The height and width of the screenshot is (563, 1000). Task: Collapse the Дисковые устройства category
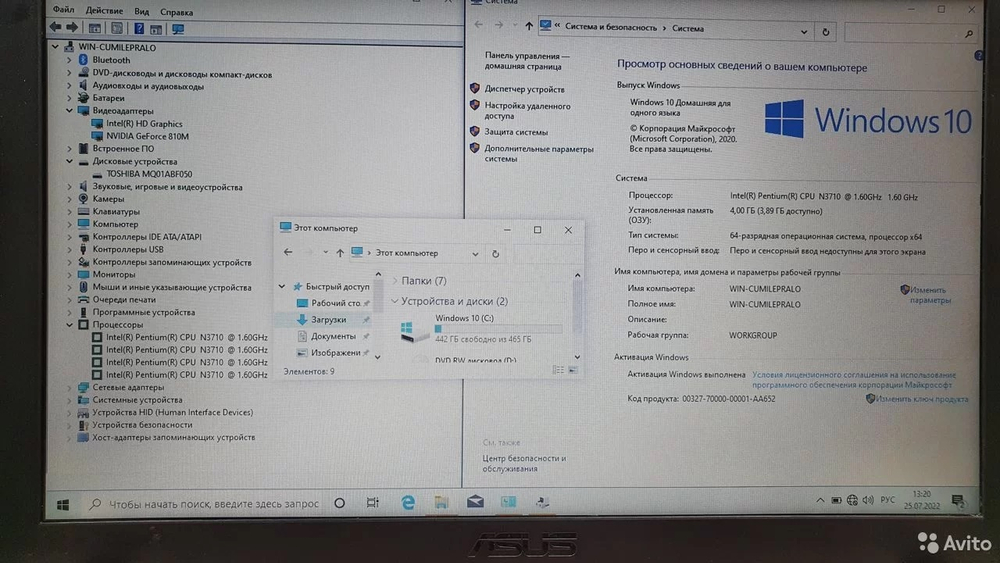[69, 161]
